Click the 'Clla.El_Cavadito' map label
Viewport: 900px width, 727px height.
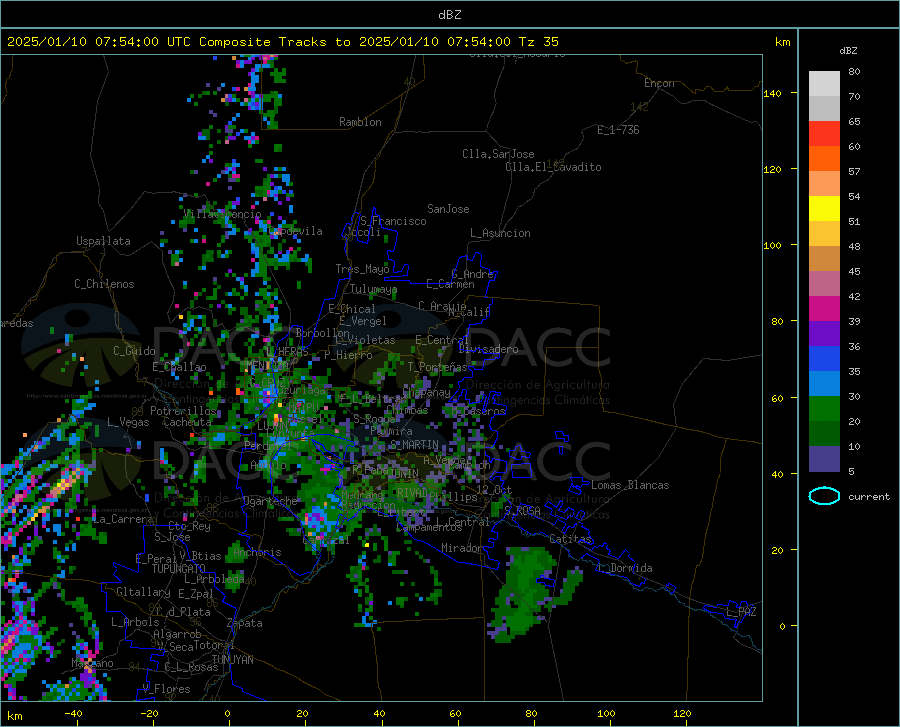click(x=553, y=167)
